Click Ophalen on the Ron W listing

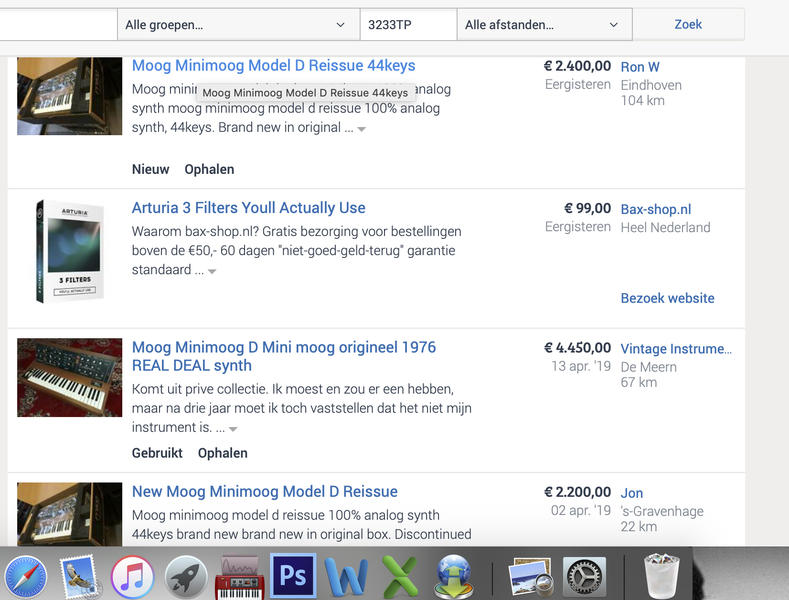(x=209, y=170)
